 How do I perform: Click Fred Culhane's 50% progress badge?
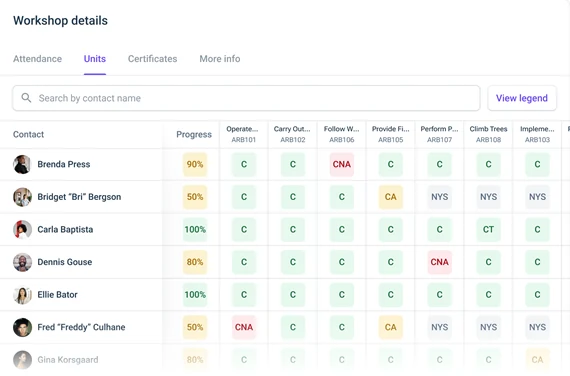click(x=195, y=327)
